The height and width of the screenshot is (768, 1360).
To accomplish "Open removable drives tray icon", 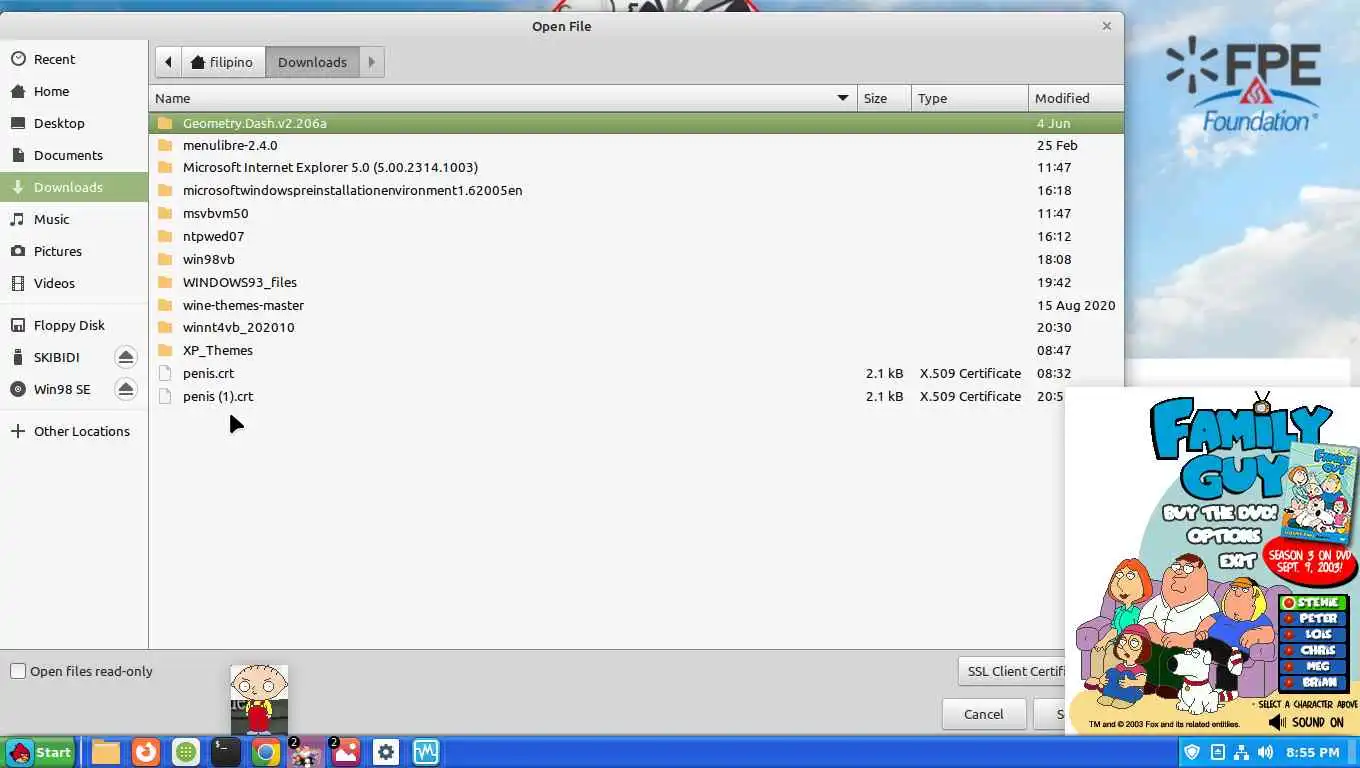I will coord(1217,752).
